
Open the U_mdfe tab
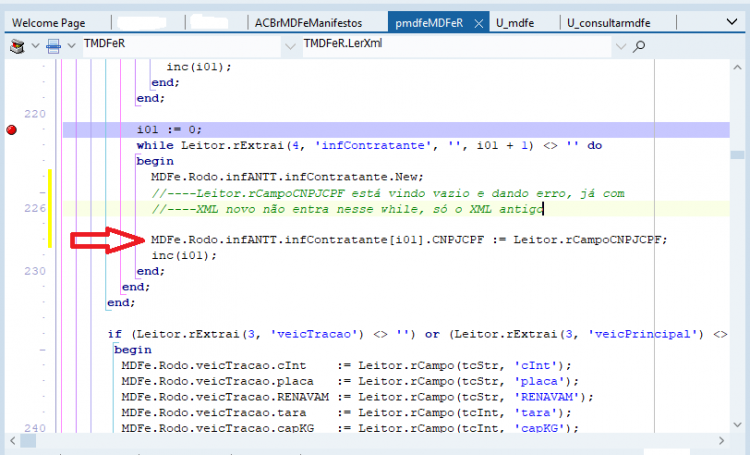515,23
